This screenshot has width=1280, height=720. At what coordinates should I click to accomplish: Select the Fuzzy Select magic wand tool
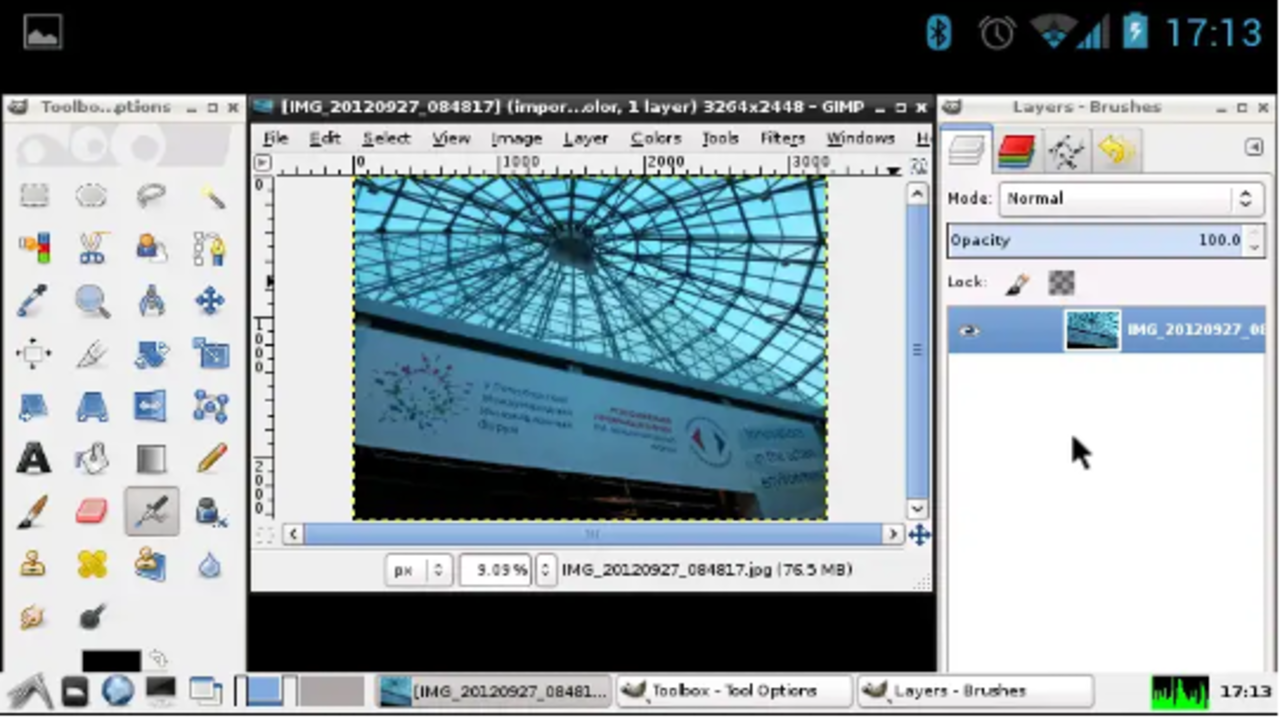[x=210, y=195]
